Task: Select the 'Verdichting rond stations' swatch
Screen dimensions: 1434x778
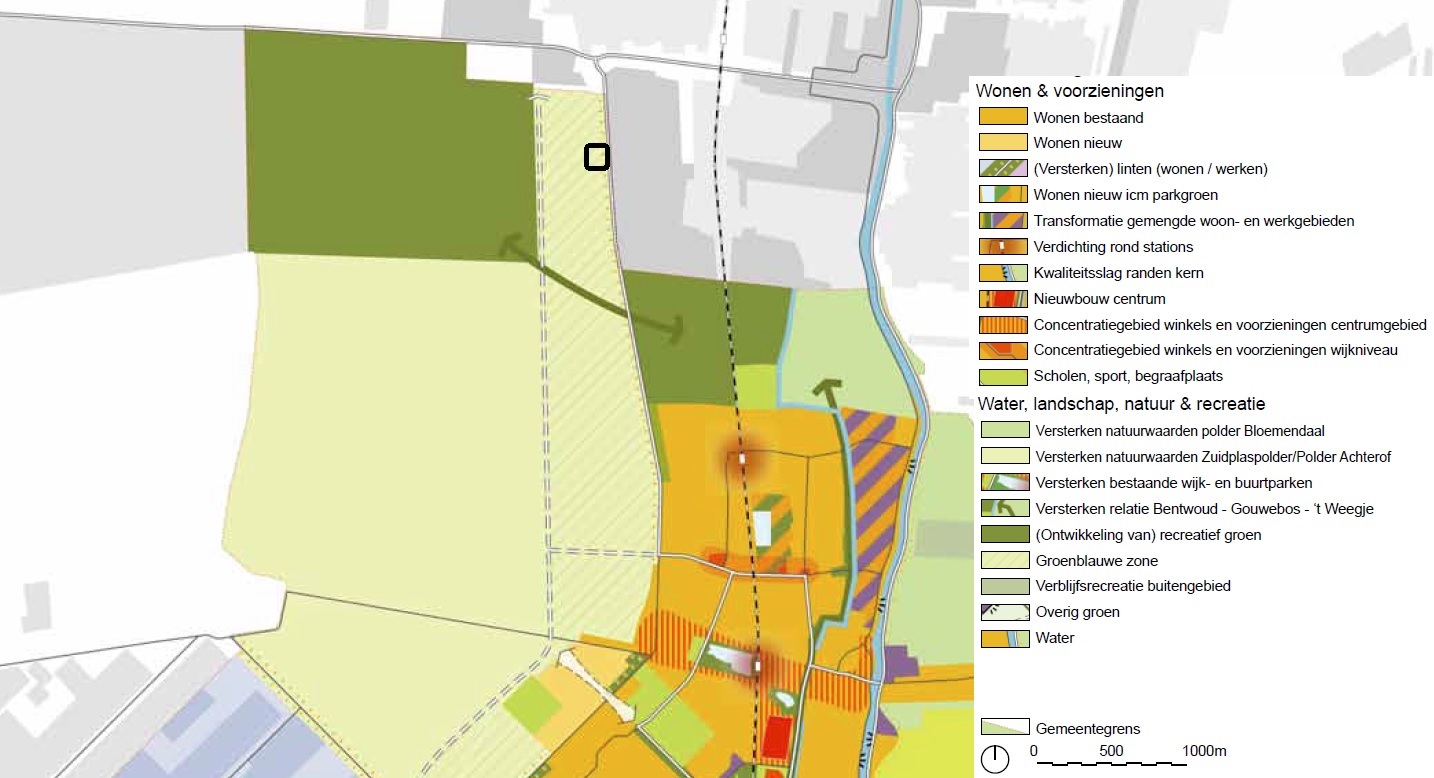Action: (1003, 247)
